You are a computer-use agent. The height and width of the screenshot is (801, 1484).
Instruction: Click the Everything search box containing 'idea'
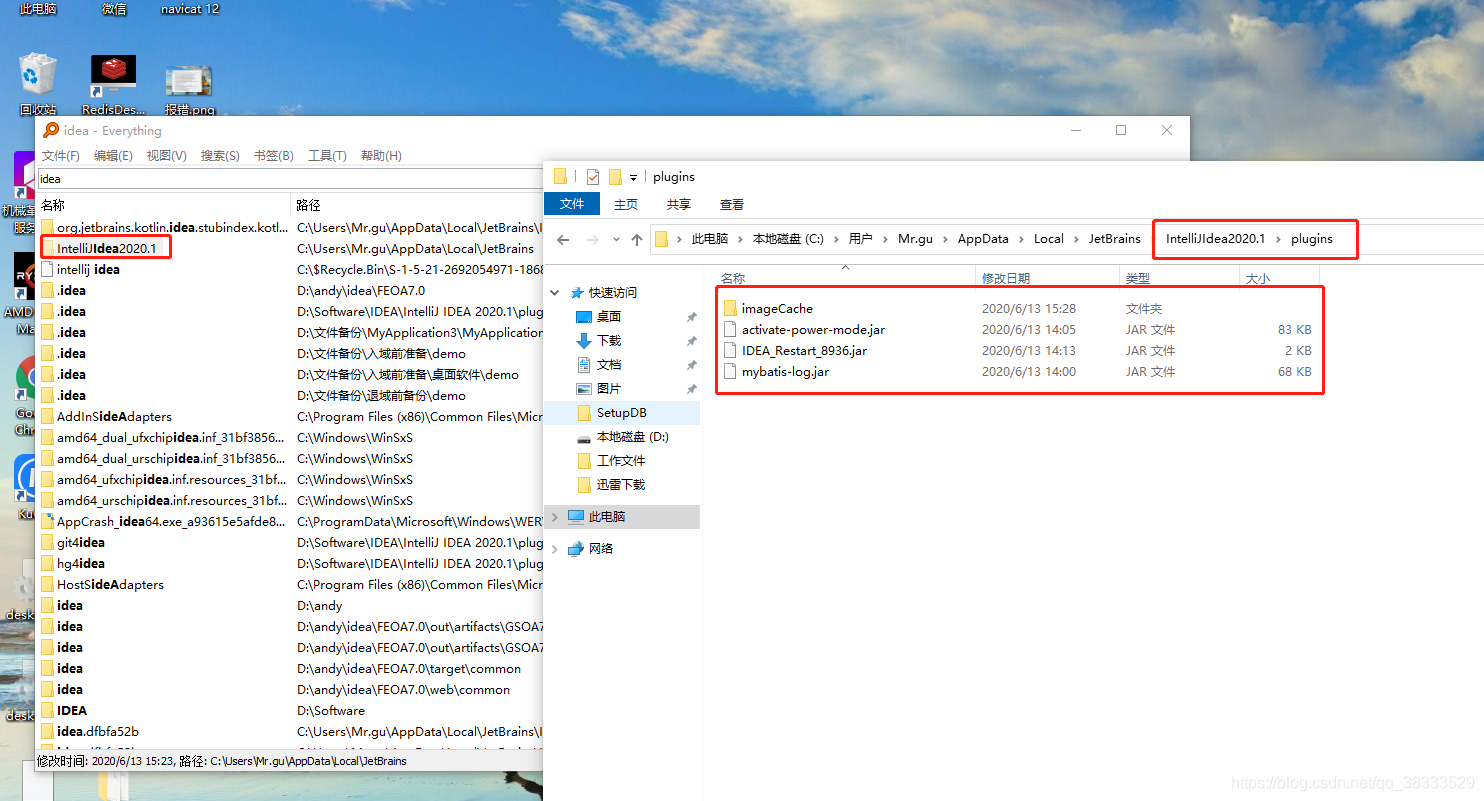pos(290,179)
